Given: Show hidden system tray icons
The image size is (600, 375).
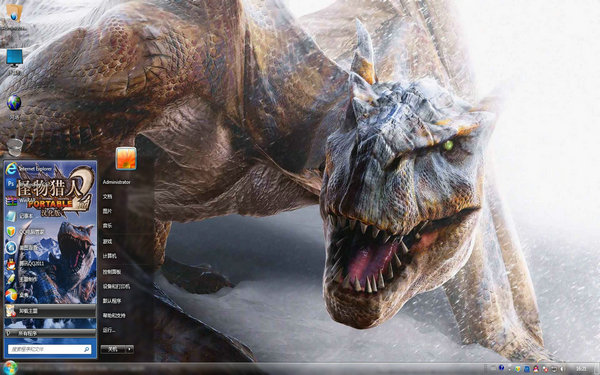Looking at the screenshot, I should (510, 369).
